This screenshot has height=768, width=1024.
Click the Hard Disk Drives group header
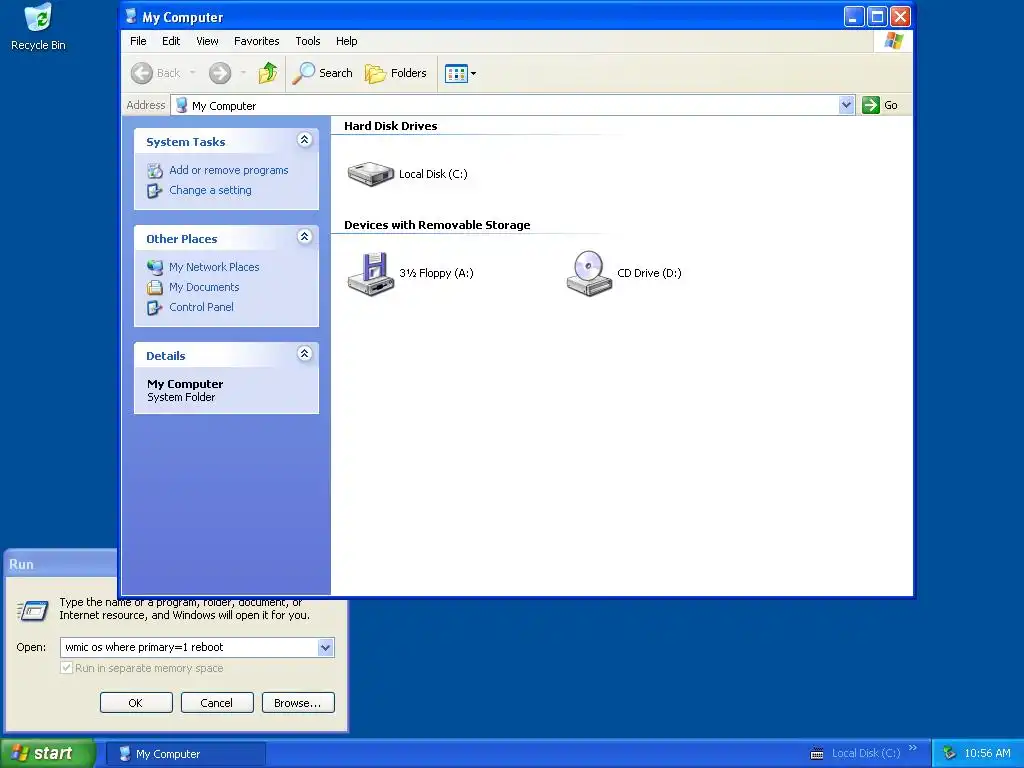tap(391, 126)
